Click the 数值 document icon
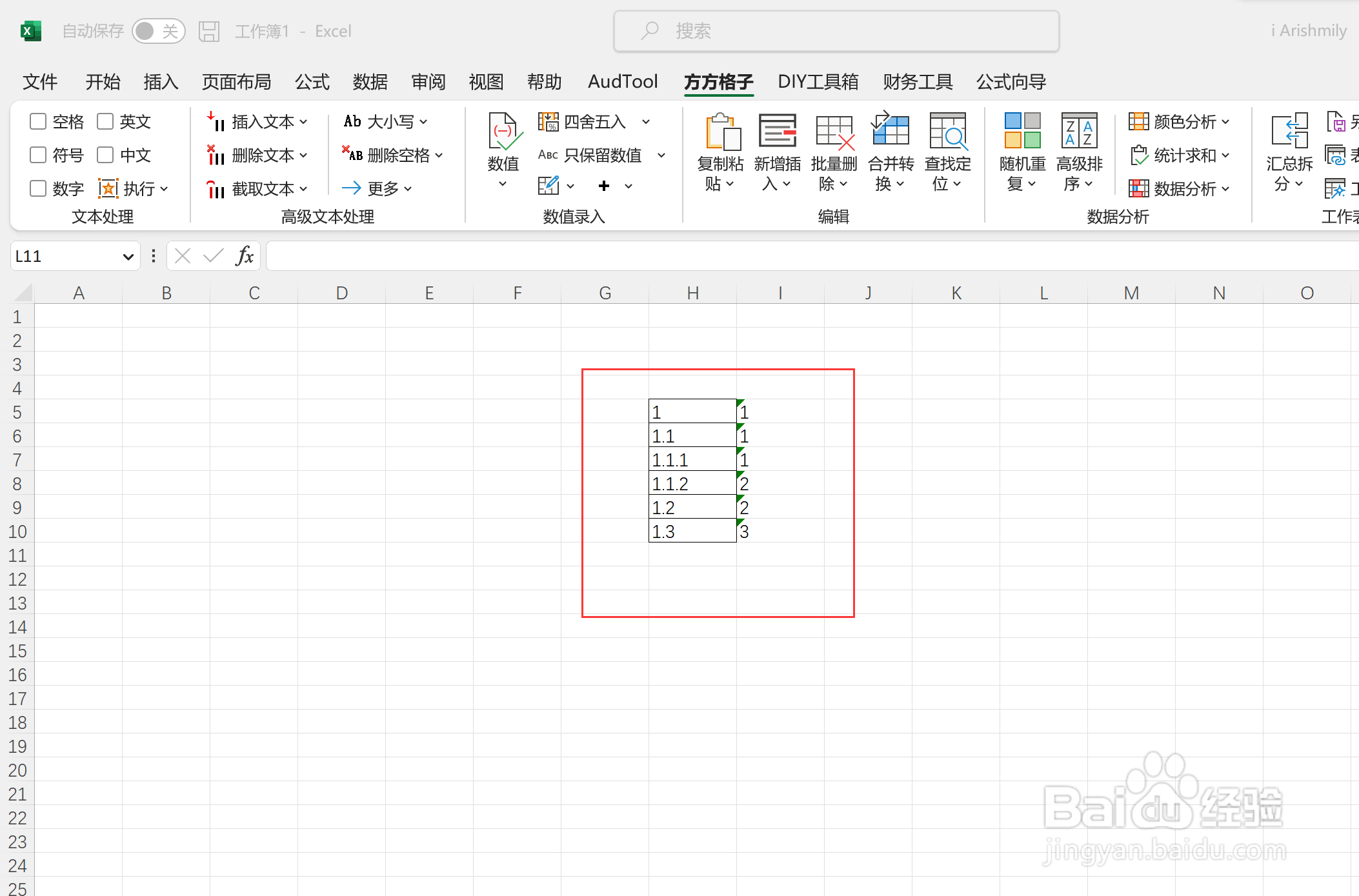Screen dimensions: 1359x896 tap(504, 132)
